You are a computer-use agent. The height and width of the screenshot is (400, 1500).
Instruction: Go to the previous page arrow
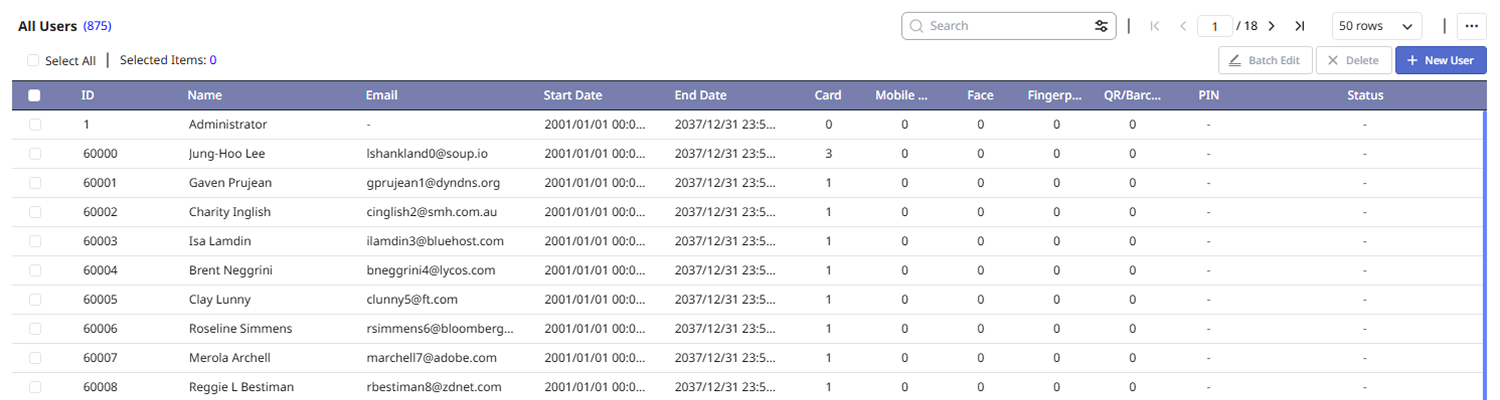coord(1183,26)
